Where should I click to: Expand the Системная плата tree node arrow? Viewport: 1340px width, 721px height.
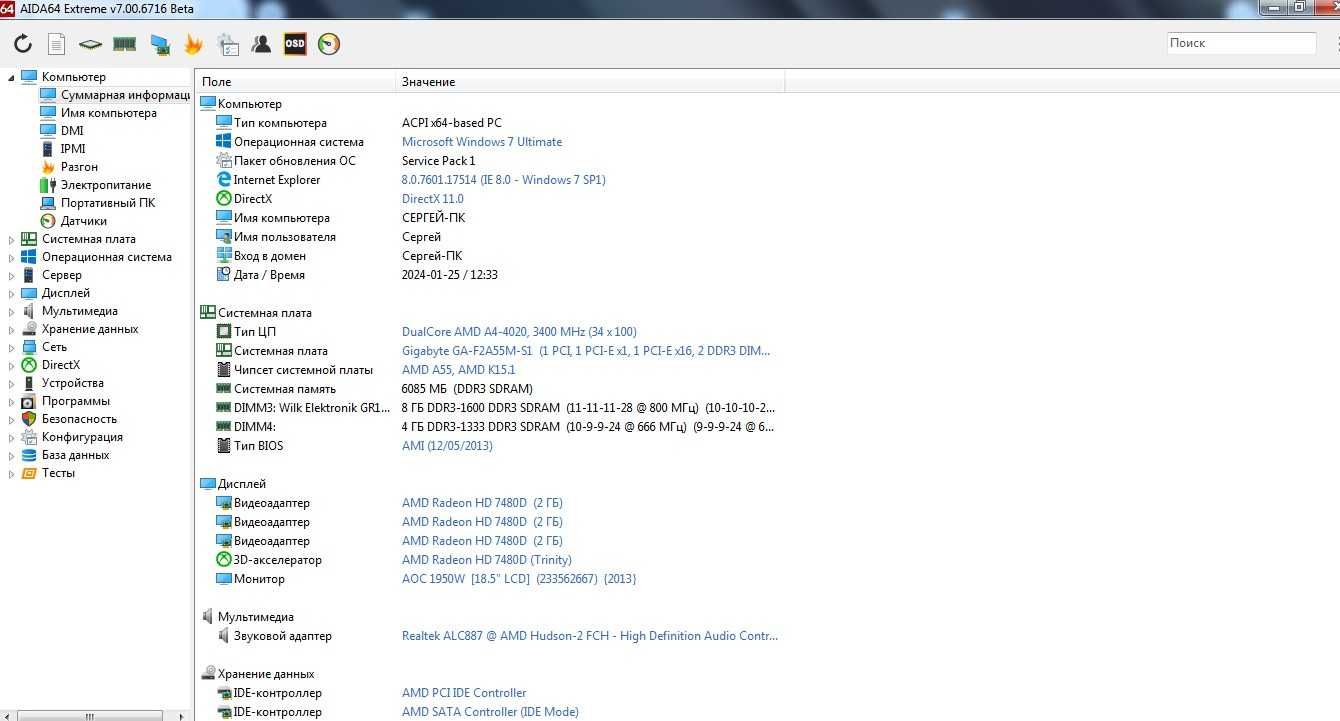point(12,240)
